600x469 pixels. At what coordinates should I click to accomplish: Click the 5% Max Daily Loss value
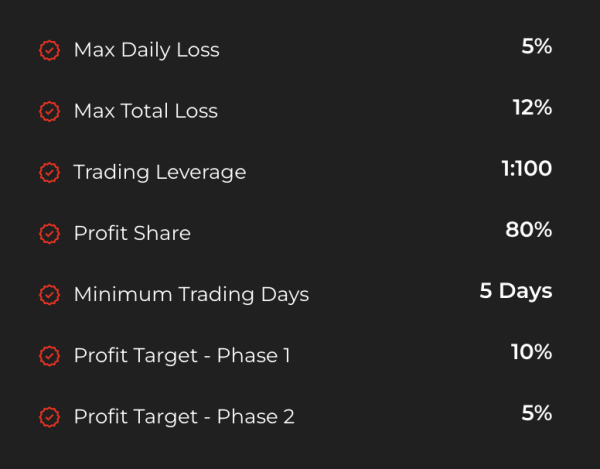click(x=536, y=46)
